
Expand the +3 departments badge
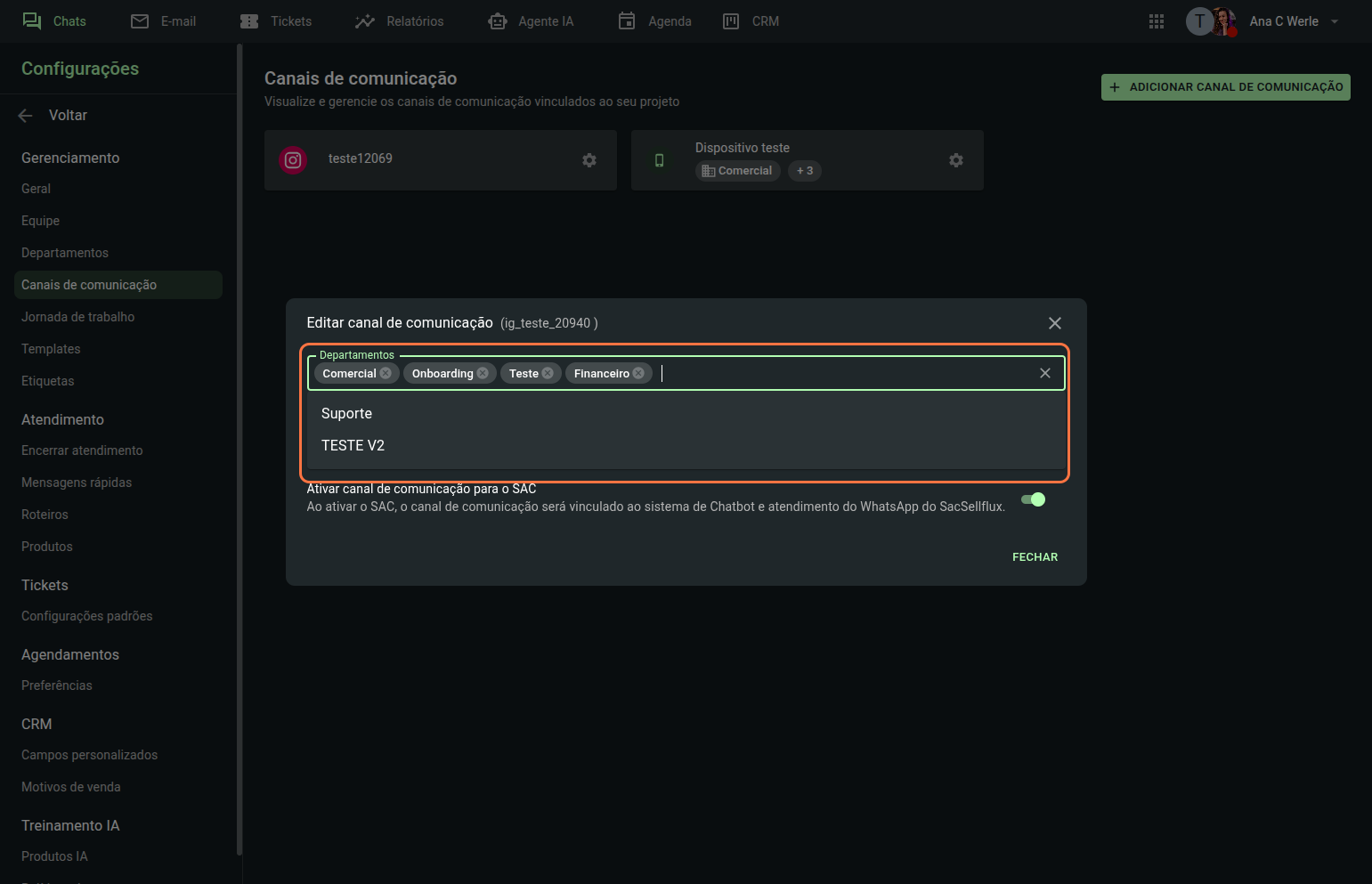click(804, 171)
